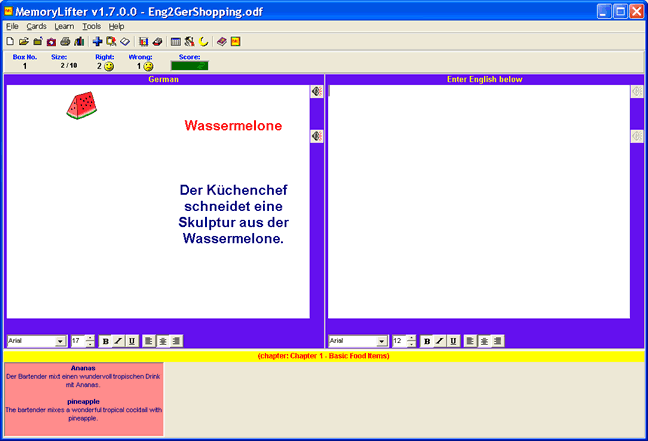Screen dimensions: 648x441
Task: Click the open folder toolbar icon
Action: point(24,41)
